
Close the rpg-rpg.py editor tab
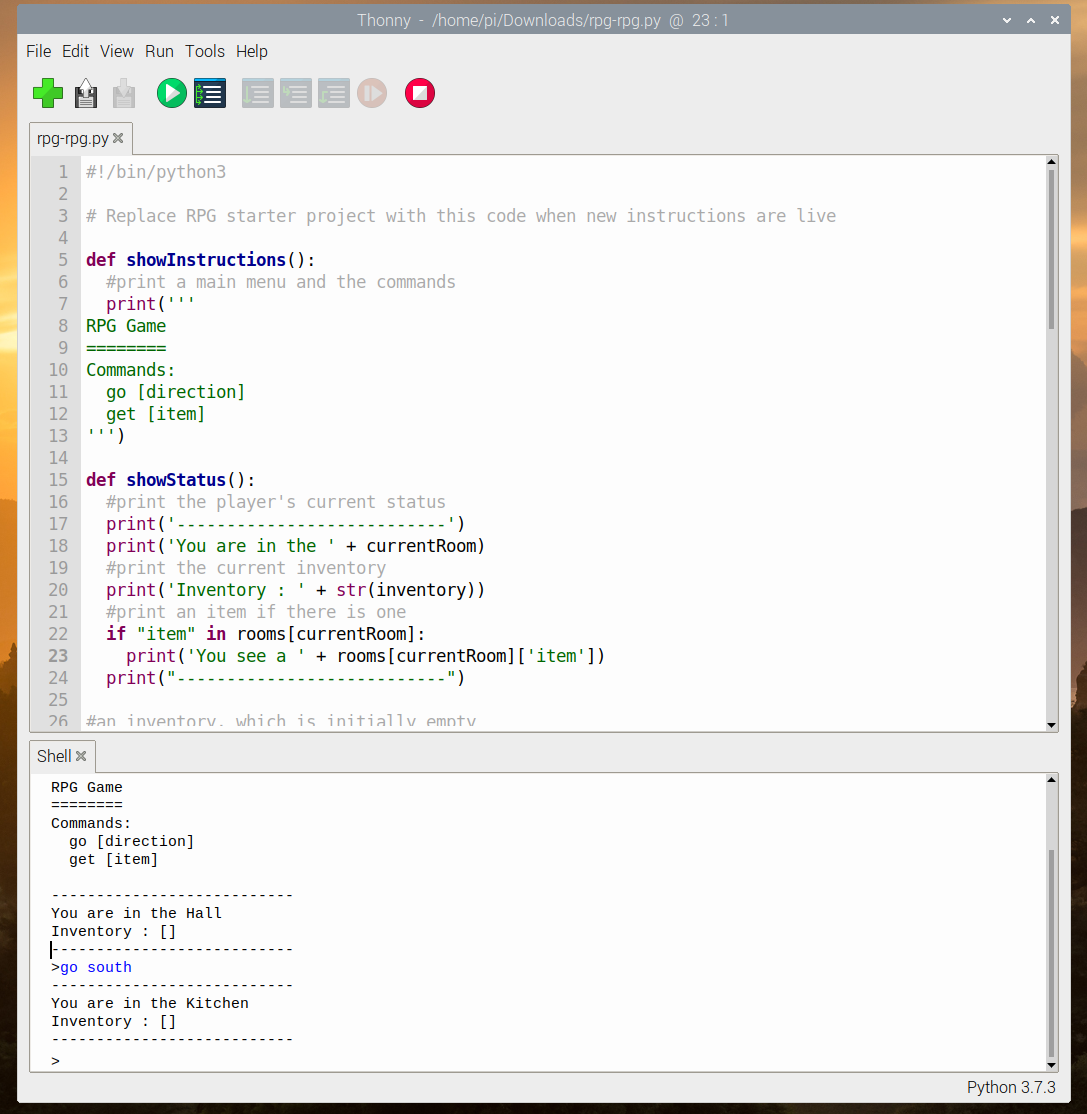[118, 138]
